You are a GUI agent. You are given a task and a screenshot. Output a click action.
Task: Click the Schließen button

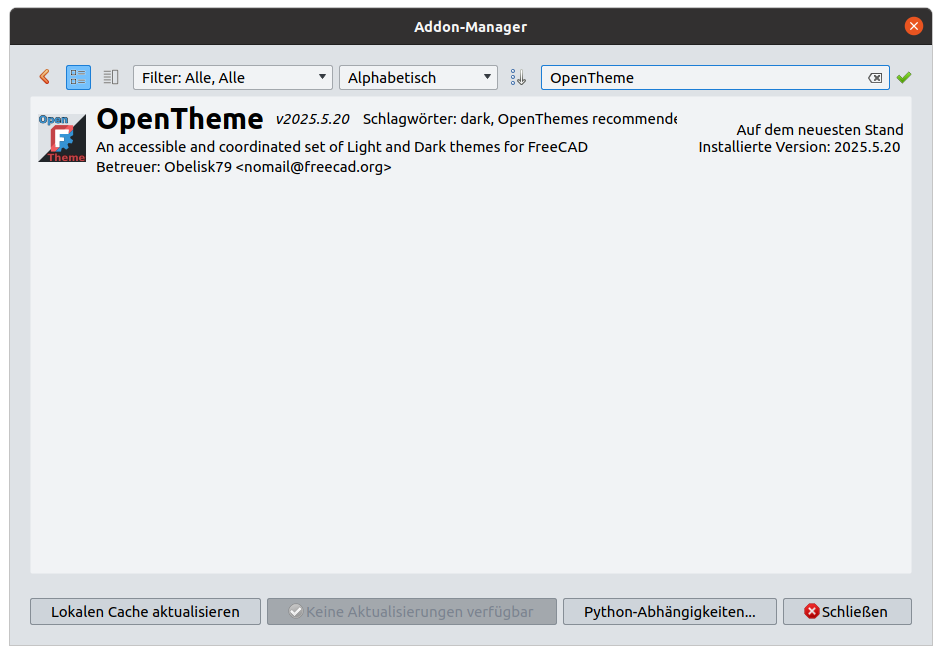846,611
